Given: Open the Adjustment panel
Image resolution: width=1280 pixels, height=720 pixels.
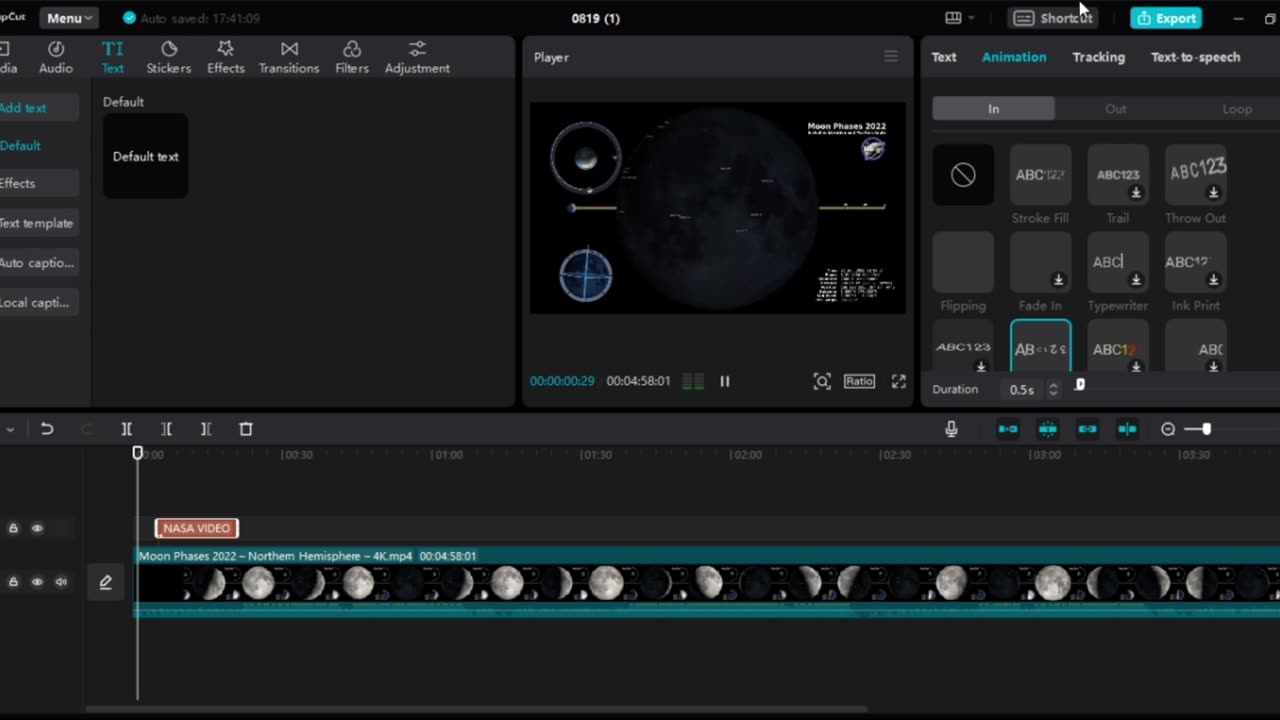Looking at the screenshot, I should 417,58.
